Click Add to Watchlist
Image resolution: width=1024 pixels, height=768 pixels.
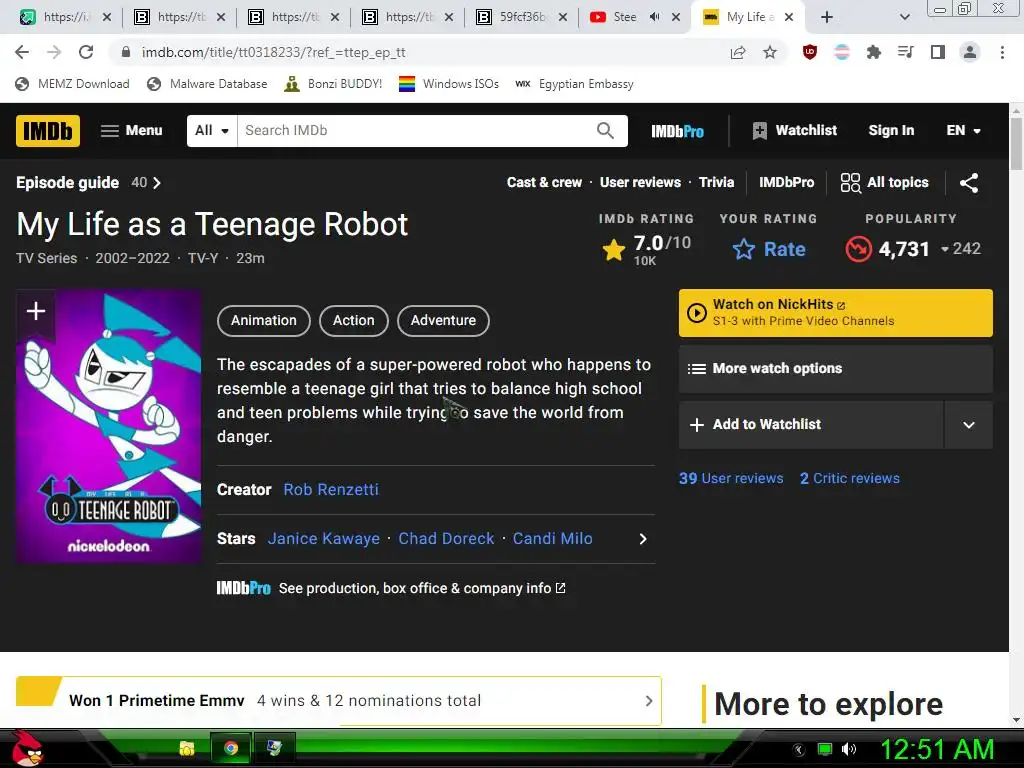pos(810,424)
